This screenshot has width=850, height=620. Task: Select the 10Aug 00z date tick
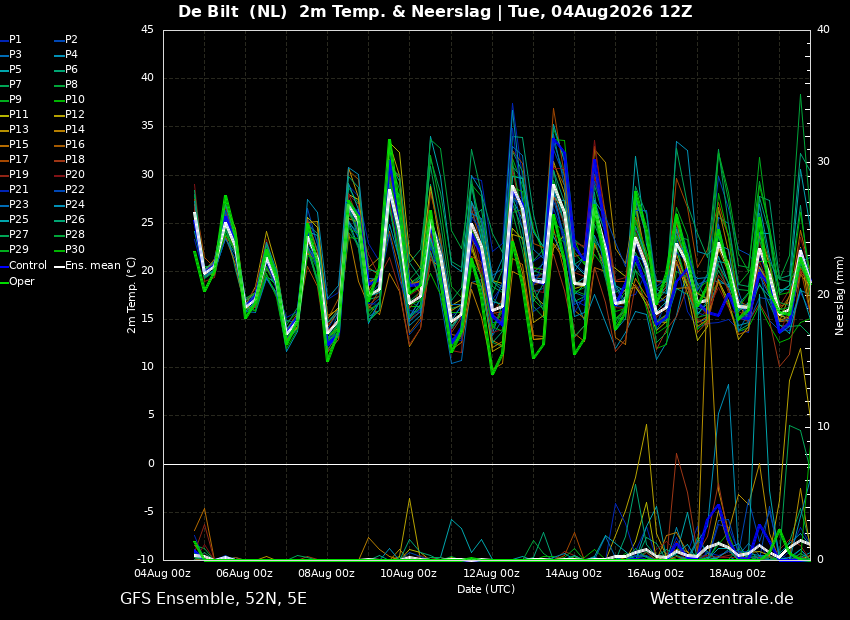[x=408, y=573]
